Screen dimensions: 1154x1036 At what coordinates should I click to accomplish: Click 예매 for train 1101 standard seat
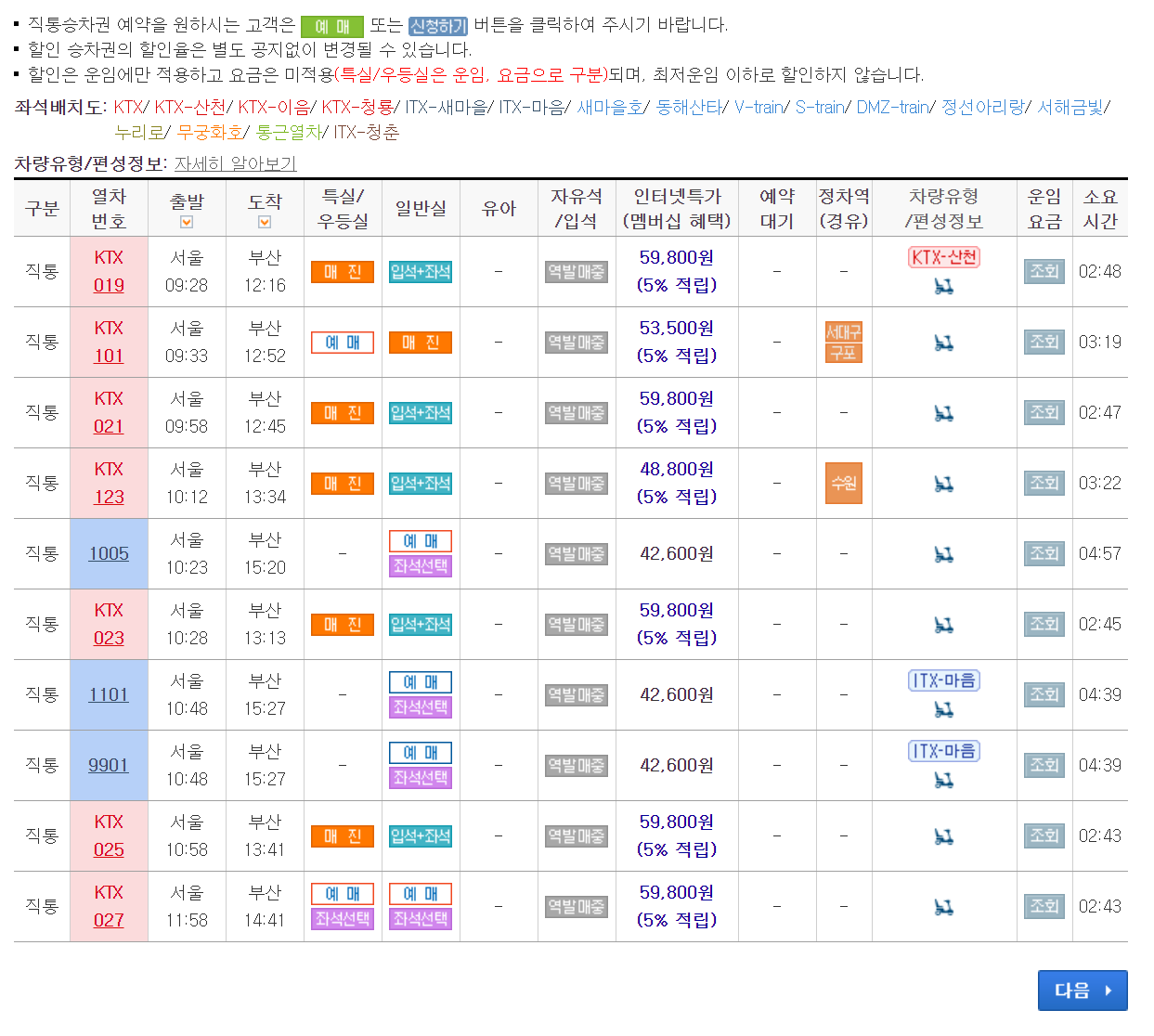(421, 682)
